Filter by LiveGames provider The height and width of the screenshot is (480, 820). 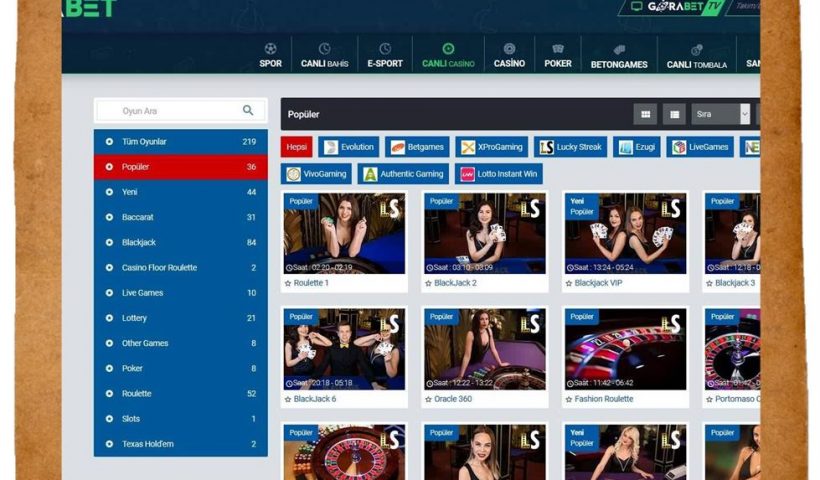coord(700,147)
